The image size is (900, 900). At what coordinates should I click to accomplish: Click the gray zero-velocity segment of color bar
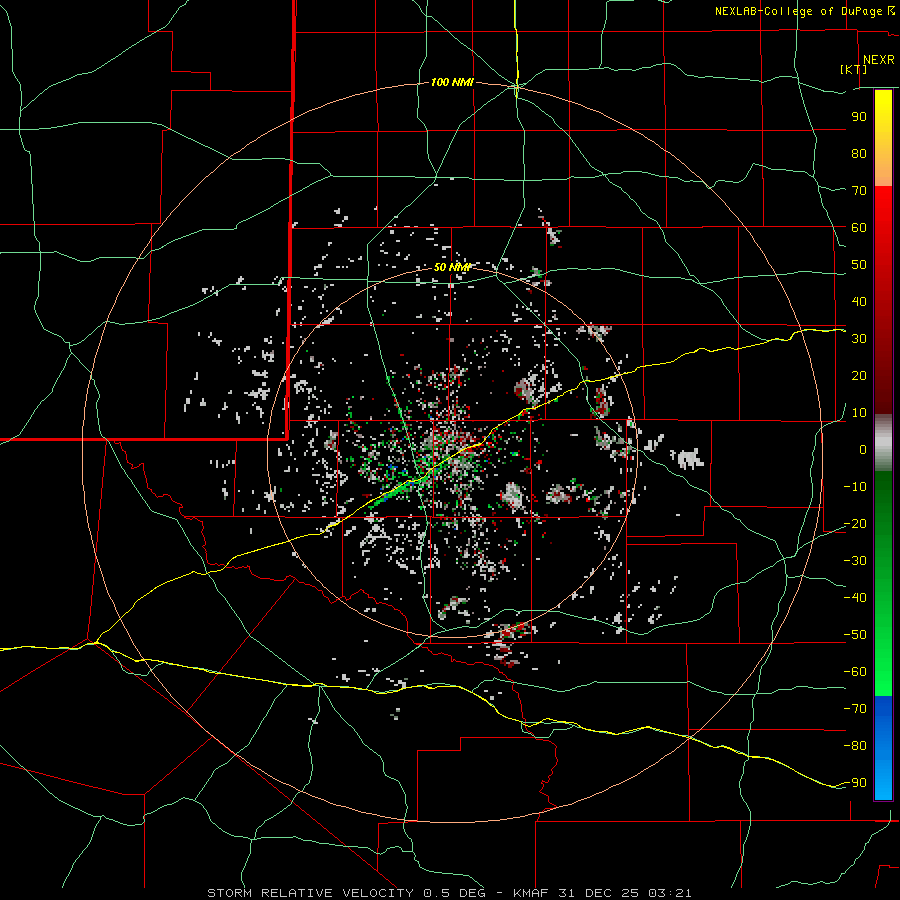883,443
